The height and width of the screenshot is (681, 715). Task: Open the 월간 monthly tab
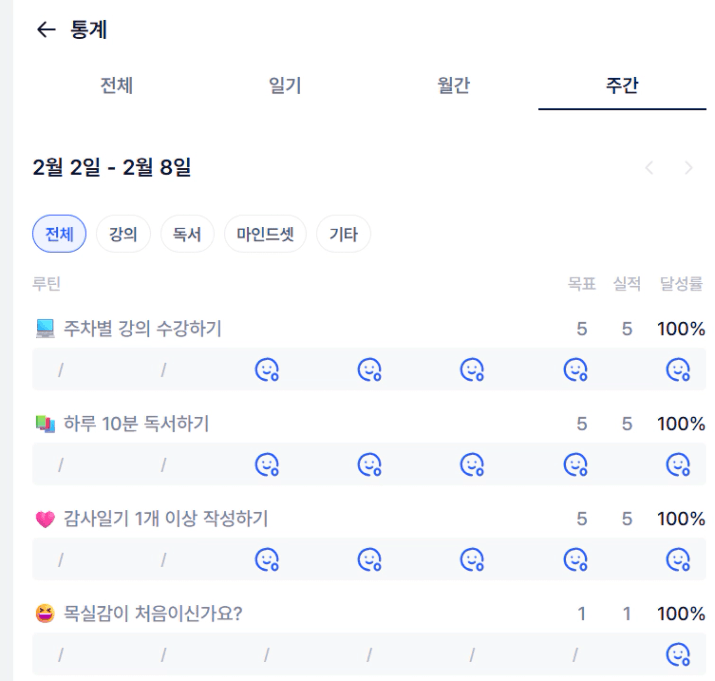point(454,86)
